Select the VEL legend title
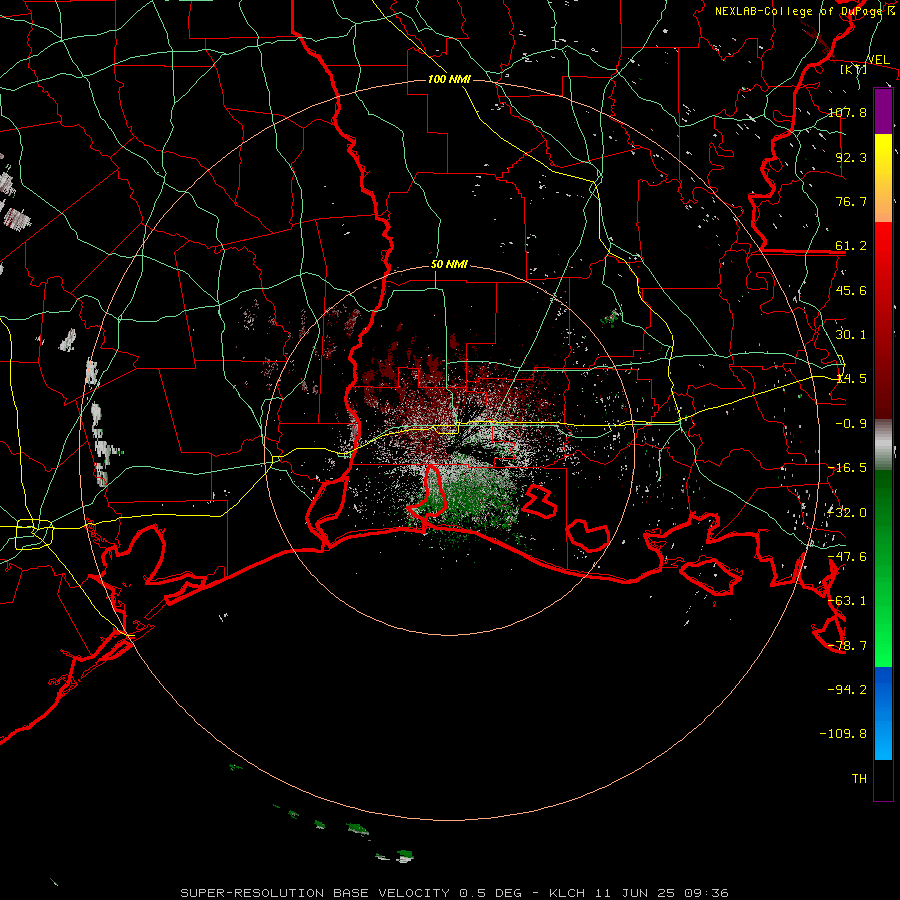The image size is (900, 900). click(878, 60)
